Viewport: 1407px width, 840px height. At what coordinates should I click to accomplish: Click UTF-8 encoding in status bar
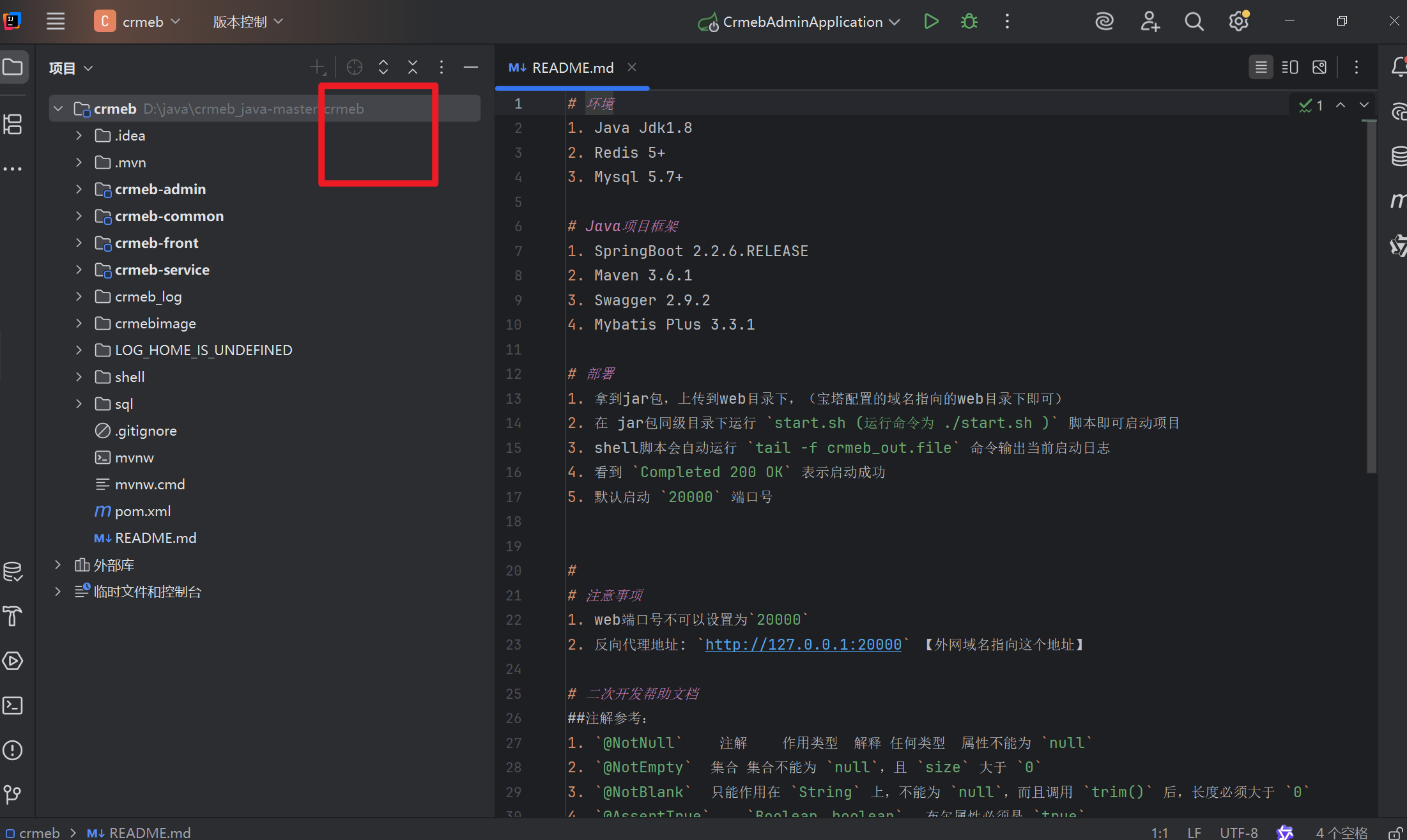pyautogui.click(x=1238, y=832)
